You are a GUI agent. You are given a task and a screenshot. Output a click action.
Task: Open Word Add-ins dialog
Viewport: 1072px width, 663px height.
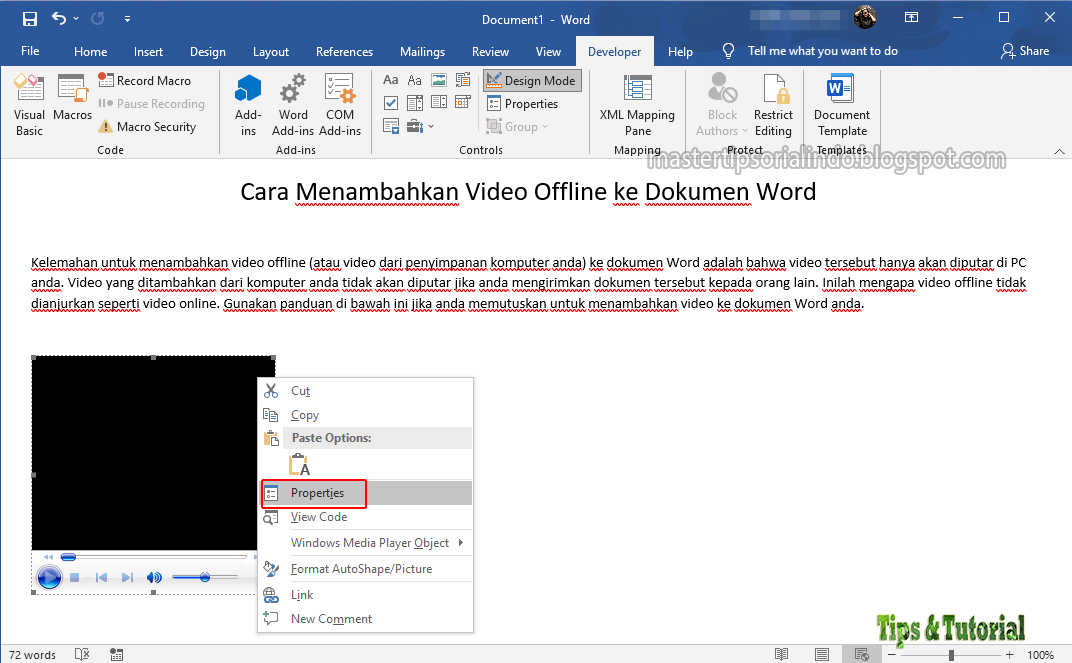coord(293,105)
